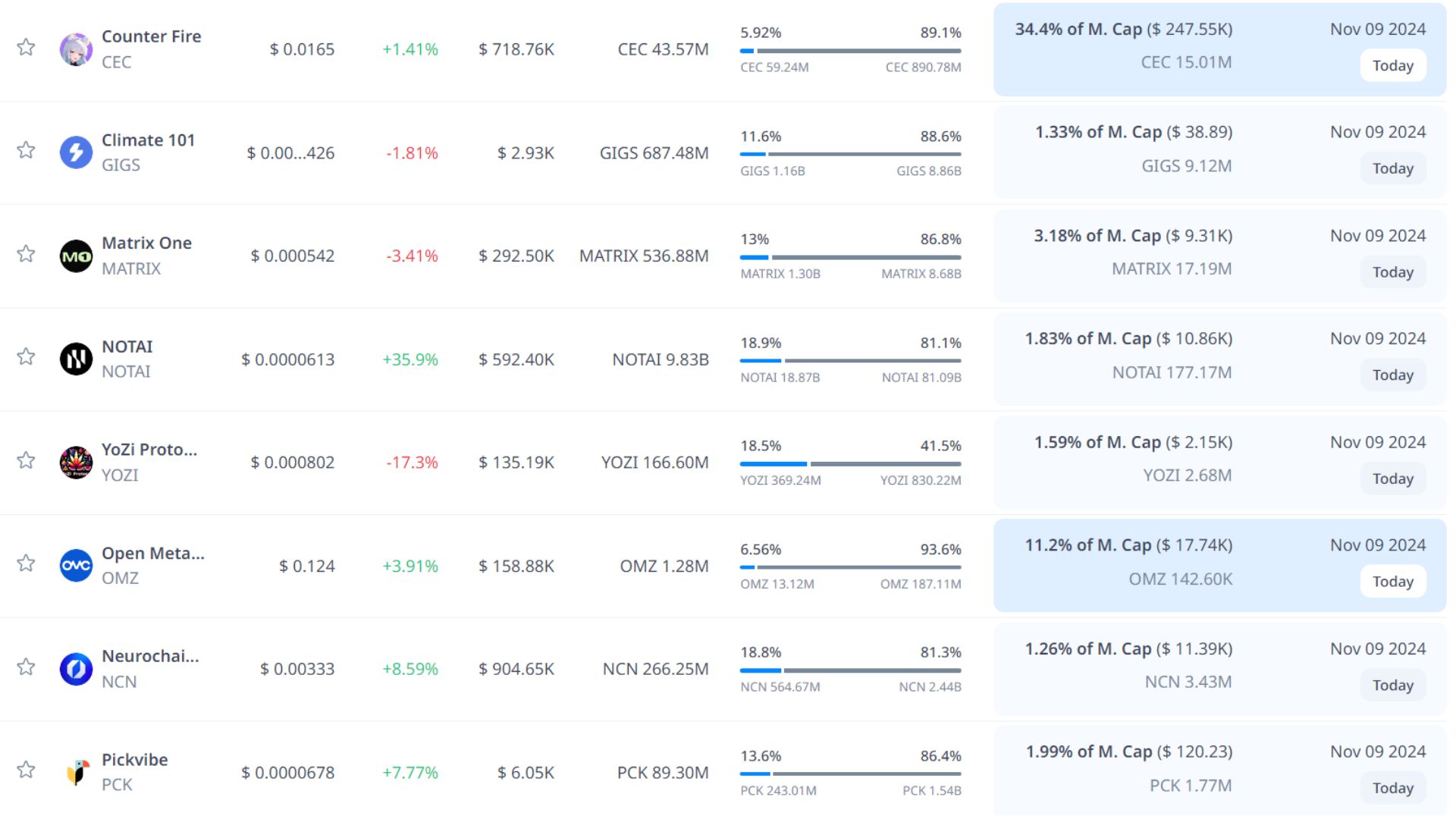1456x819 pixels.
Task: Click the NOTAI black circle logo
Action: pyautogui.click(x=76, y=359)
